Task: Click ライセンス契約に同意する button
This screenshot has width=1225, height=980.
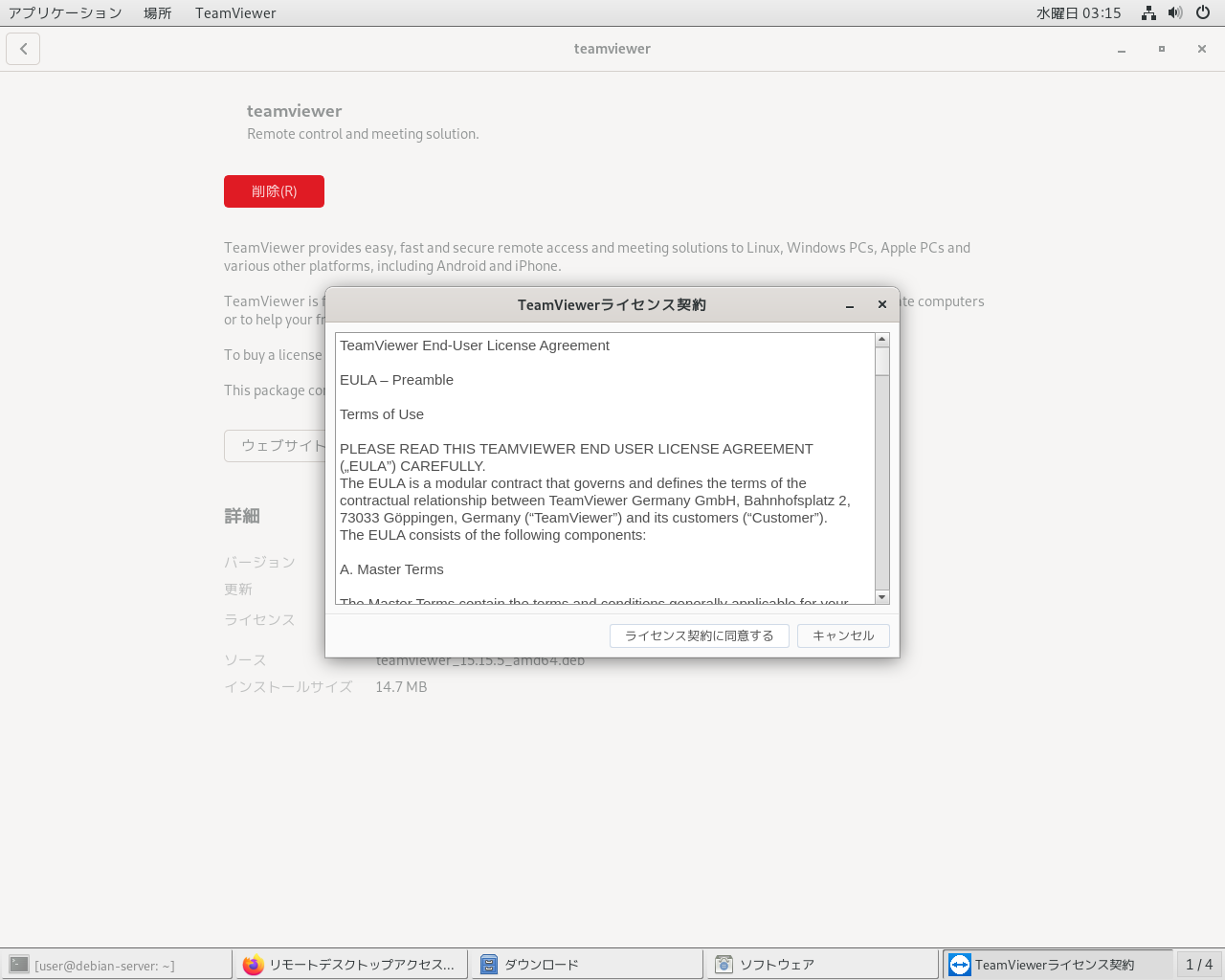Action: coord(699,635)
